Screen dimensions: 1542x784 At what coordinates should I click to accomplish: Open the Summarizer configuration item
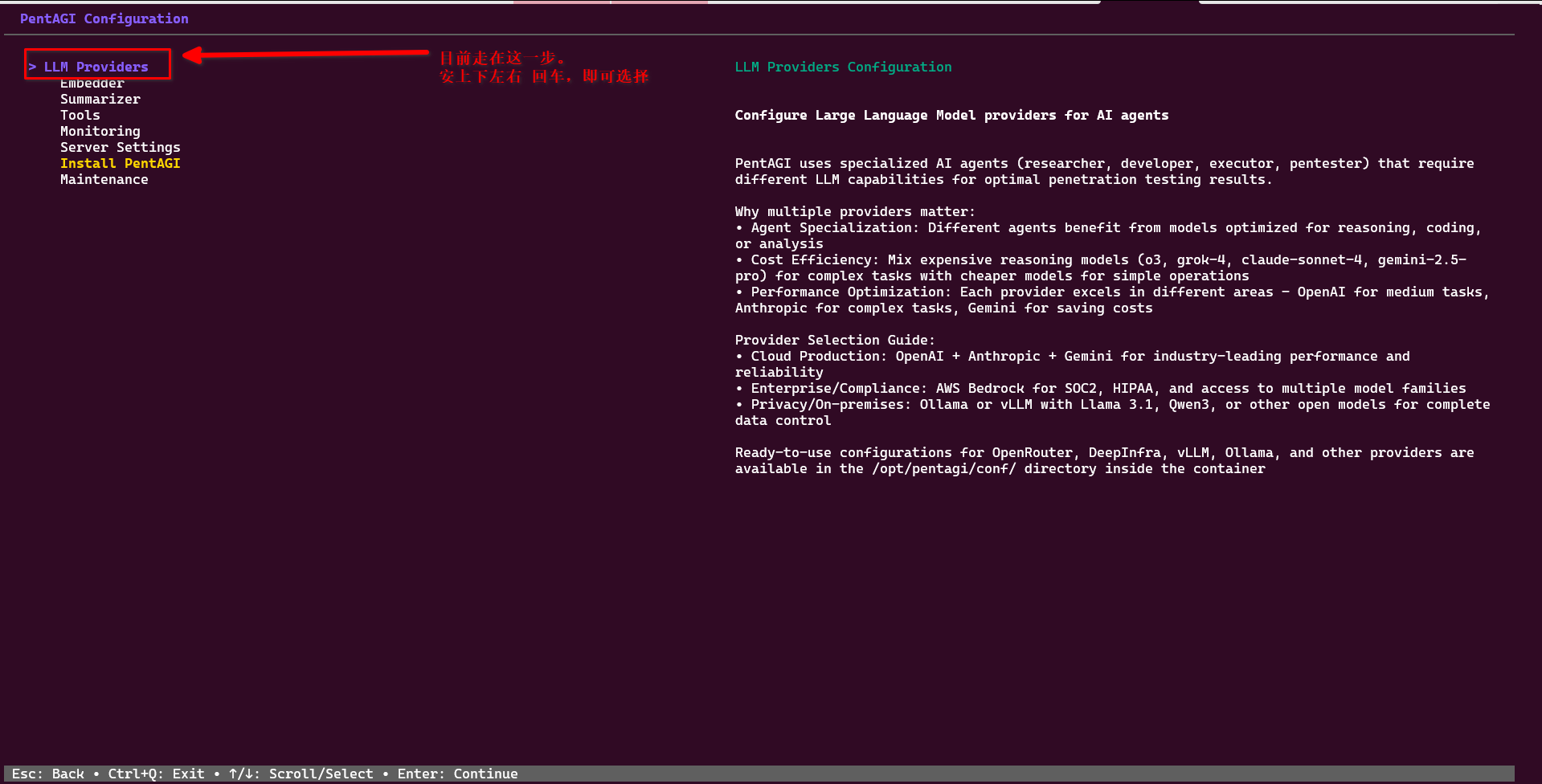pyautogui.click(x=100, y=100)
